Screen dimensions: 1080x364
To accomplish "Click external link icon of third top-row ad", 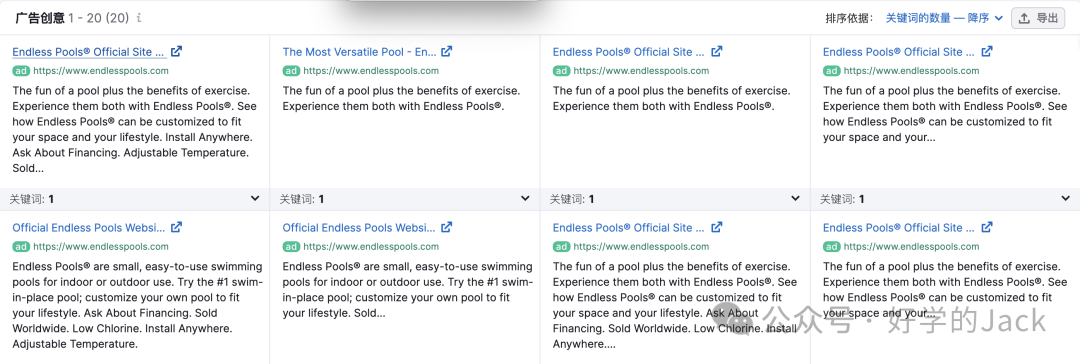I will coord(717,51).
